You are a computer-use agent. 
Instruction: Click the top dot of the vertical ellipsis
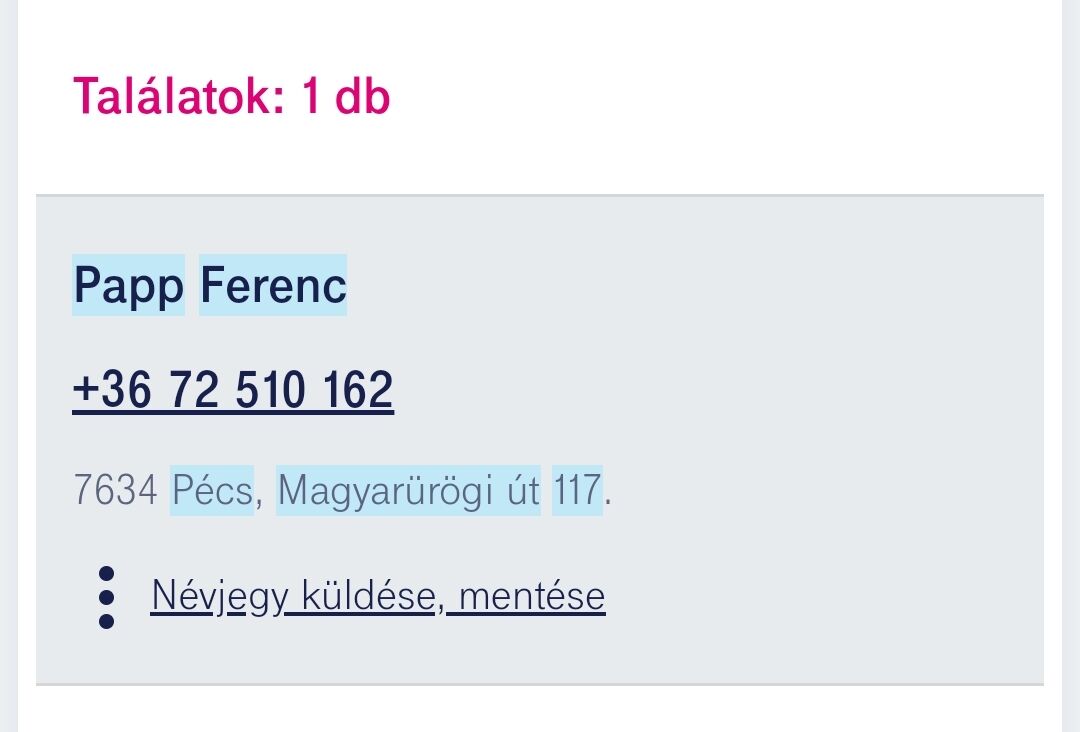click(x=106, y=574)
